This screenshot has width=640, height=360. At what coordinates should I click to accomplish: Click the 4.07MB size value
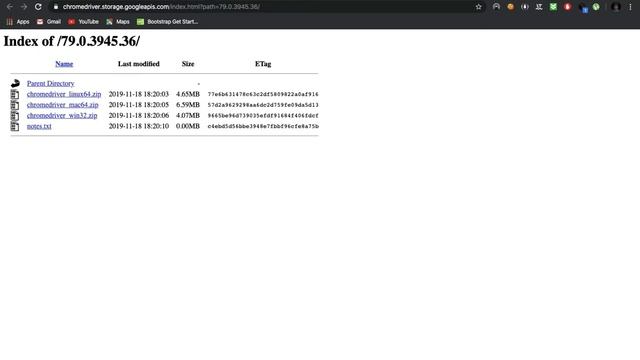point(188,116)
